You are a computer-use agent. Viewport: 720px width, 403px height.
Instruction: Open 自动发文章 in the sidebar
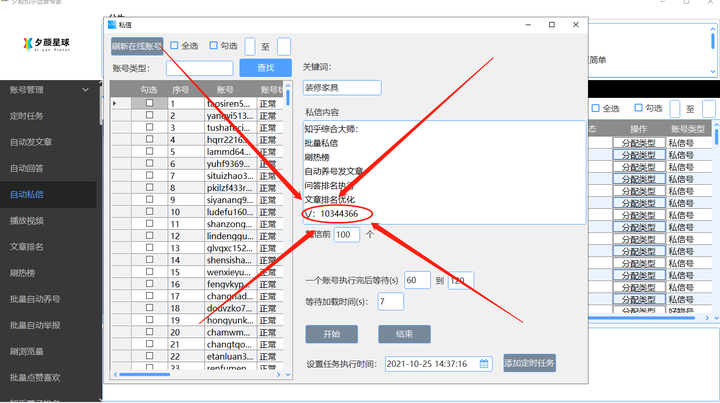pos(31,142)
